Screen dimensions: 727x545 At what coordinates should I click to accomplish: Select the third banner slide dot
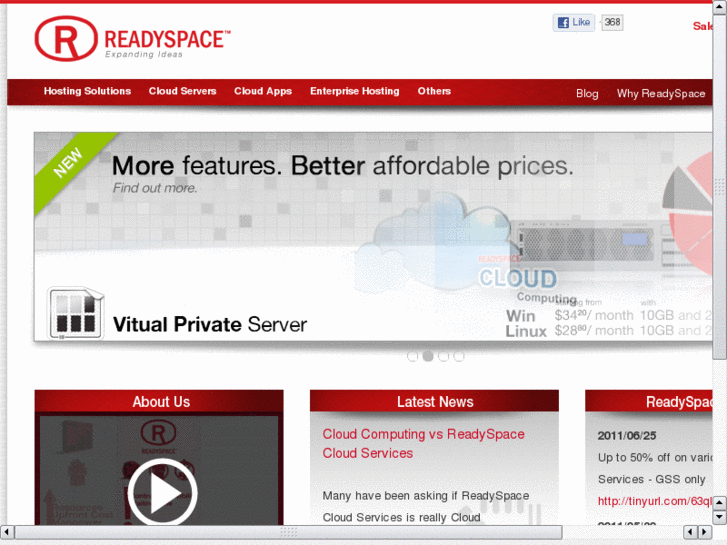tap(443, 356)
